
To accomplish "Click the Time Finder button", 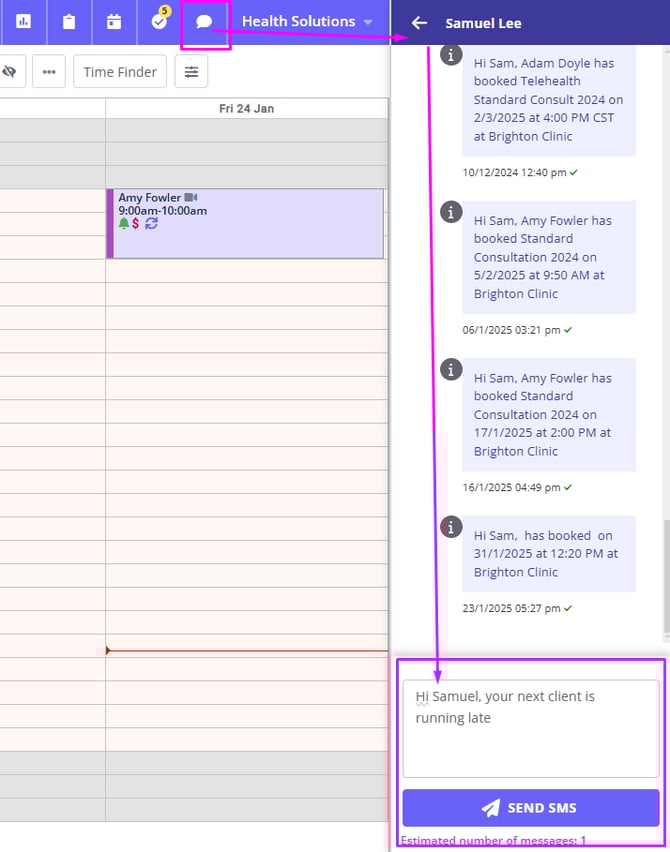I will tap(120, 72).
